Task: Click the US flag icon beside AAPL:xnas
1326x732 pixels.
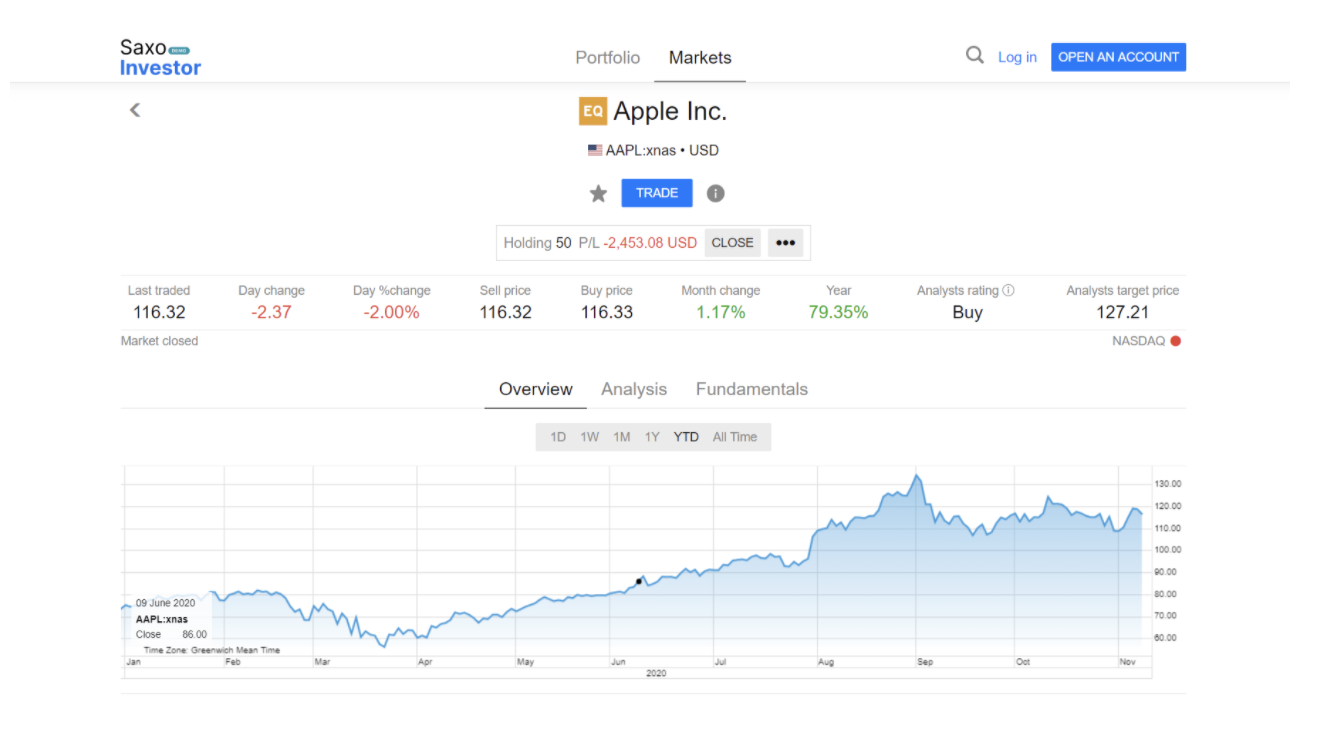Action: click(x=595, y=150)
